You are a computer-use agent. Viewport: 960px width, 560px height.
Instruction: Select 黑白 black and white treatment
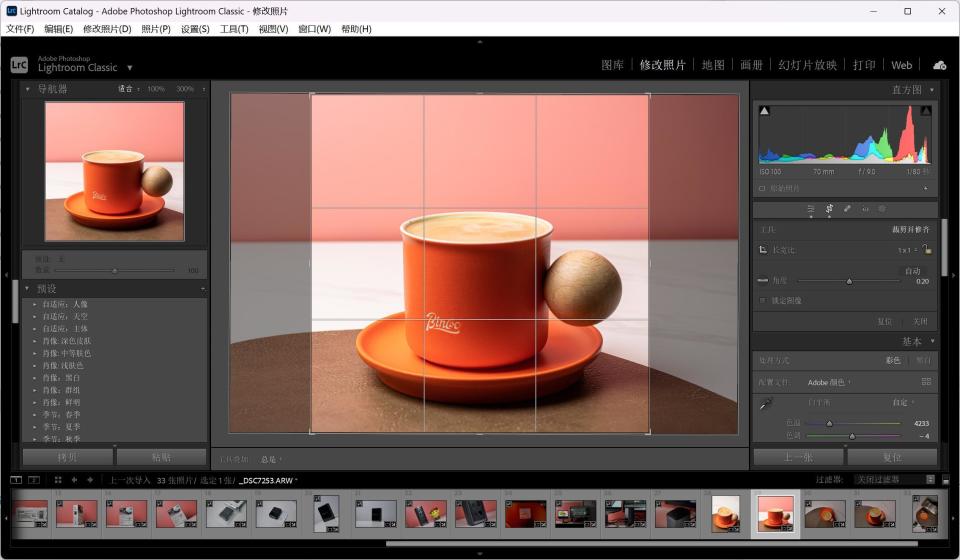923,360
